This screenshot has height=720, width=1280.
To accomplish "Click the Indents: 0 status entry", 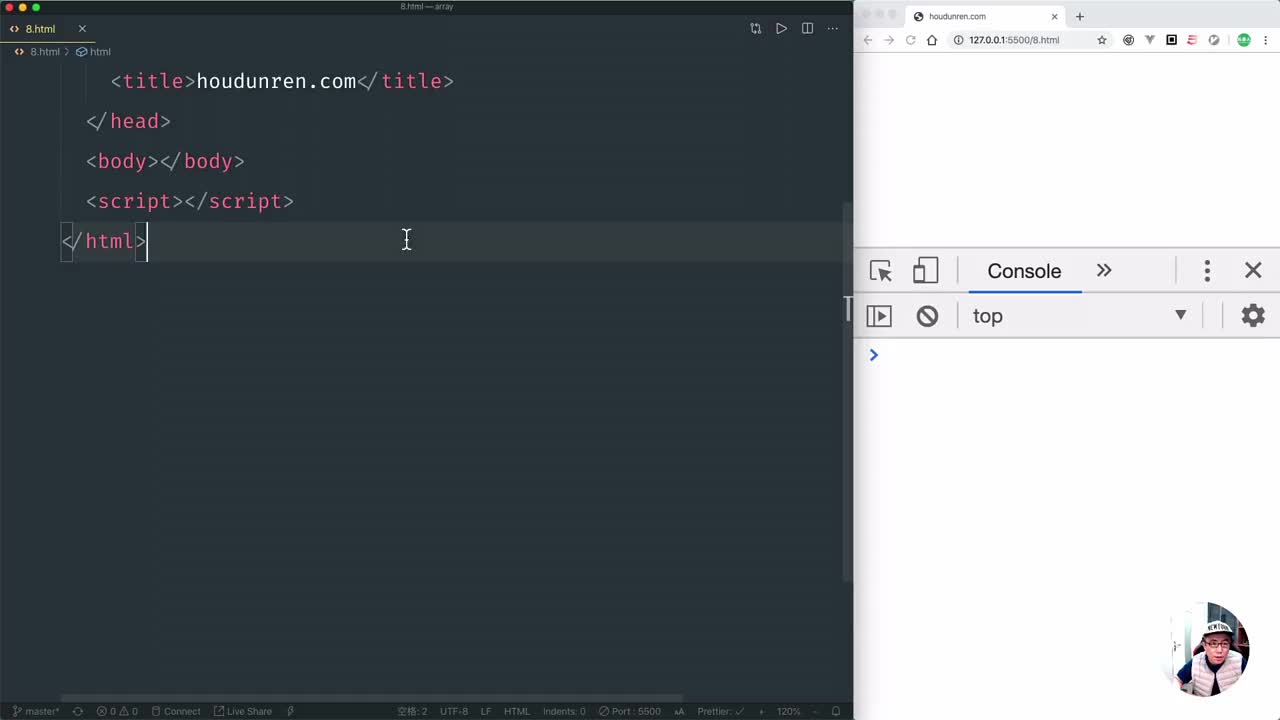I will (564, 711).
